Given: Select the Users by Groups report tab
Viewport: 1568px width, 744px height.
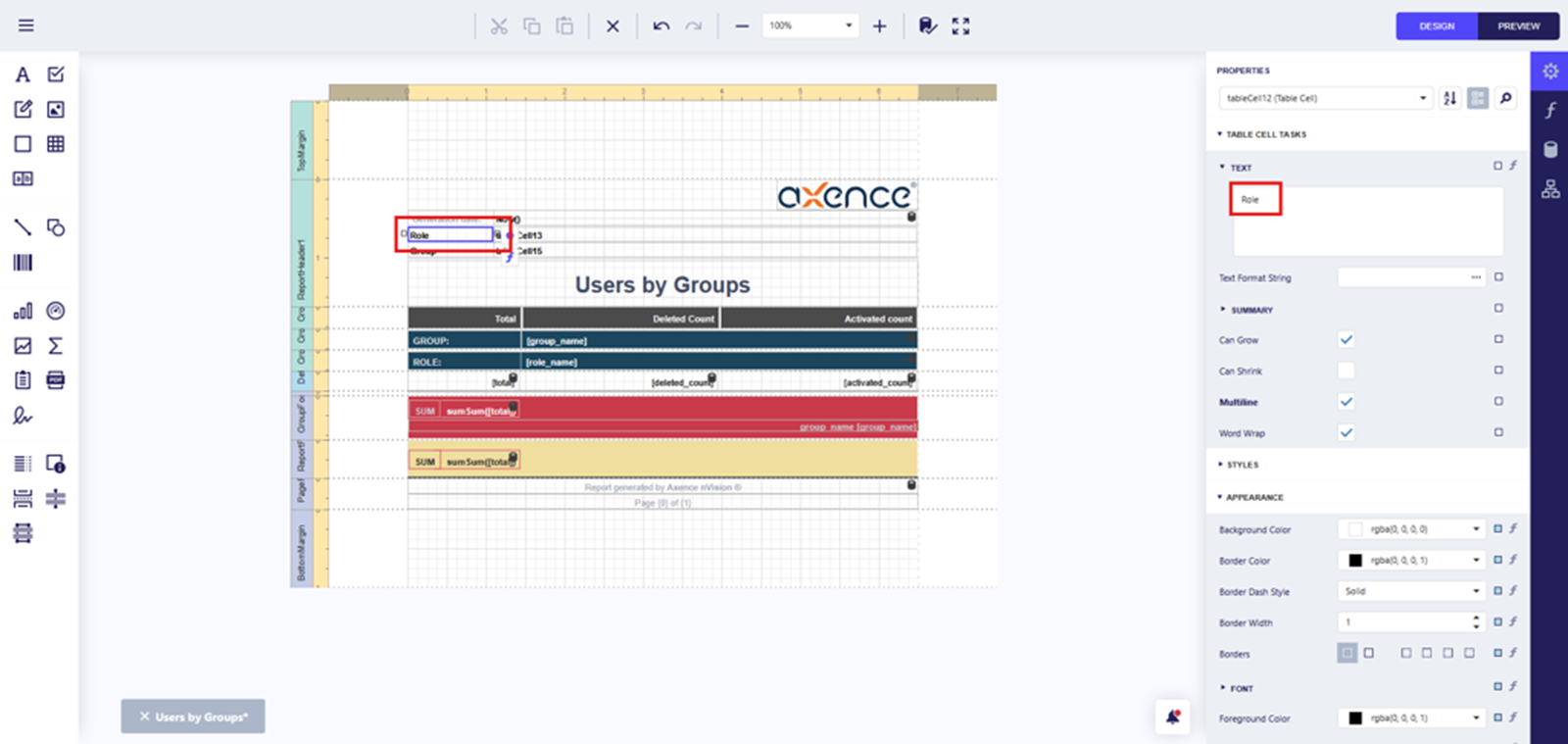Looking at the screenshot, I should (x=201, y=717).
